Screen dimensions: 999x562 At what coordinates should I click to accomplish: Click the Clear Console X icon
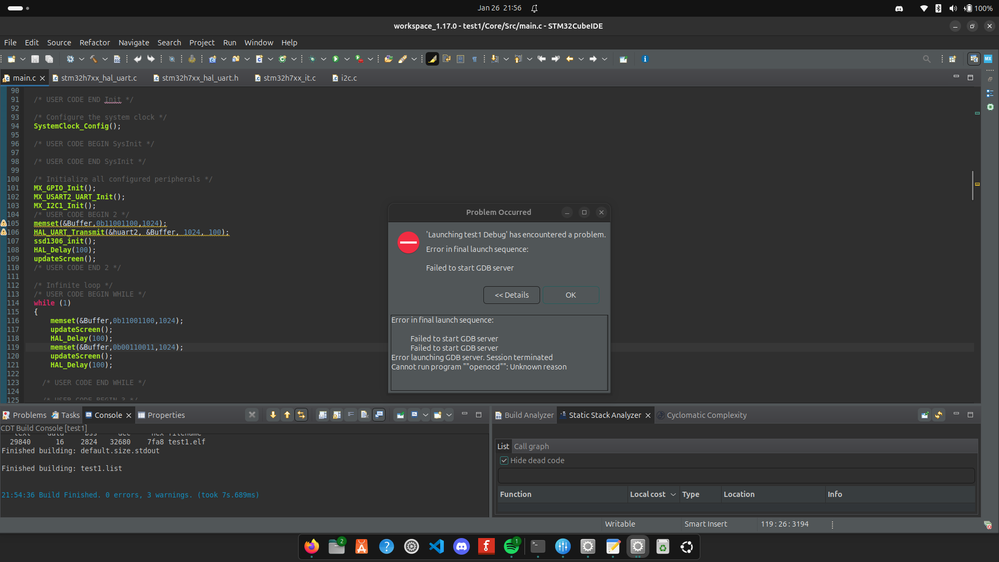[x=252, y=415]
